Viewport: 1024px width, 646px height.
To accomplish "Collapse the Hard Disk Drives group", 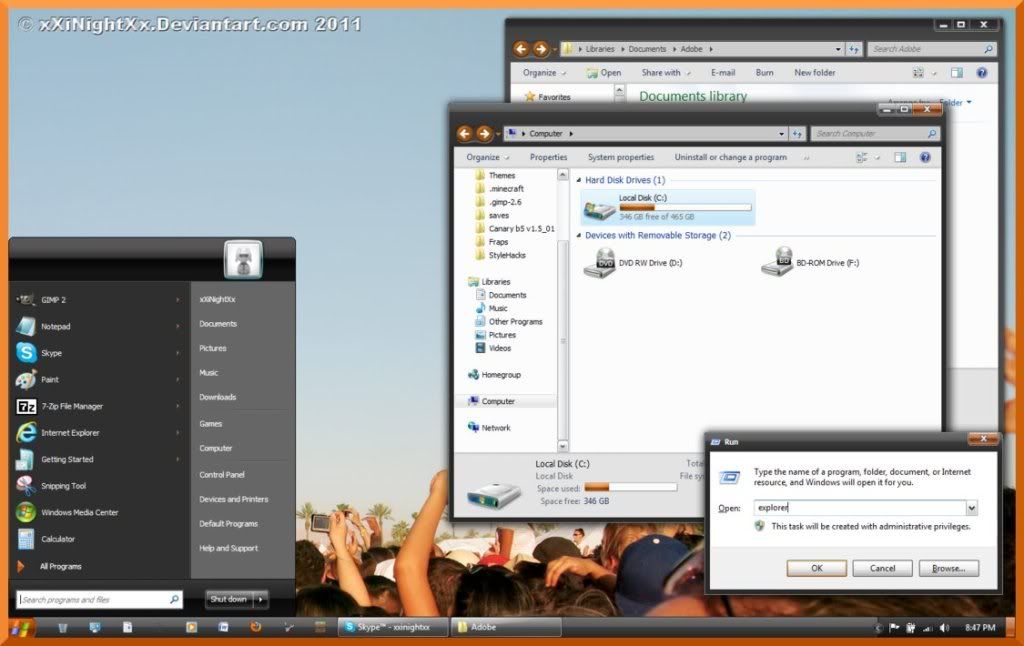I will (x=579, y=180).
